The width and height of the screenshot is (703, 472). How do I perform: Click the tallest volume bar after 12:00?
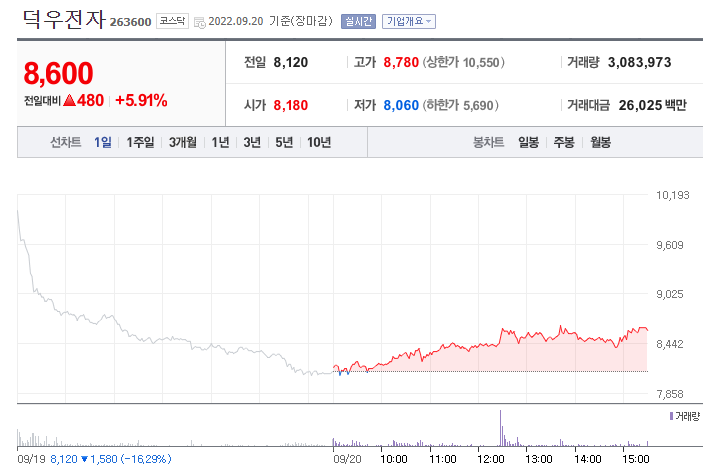click(x=500, y=428)
